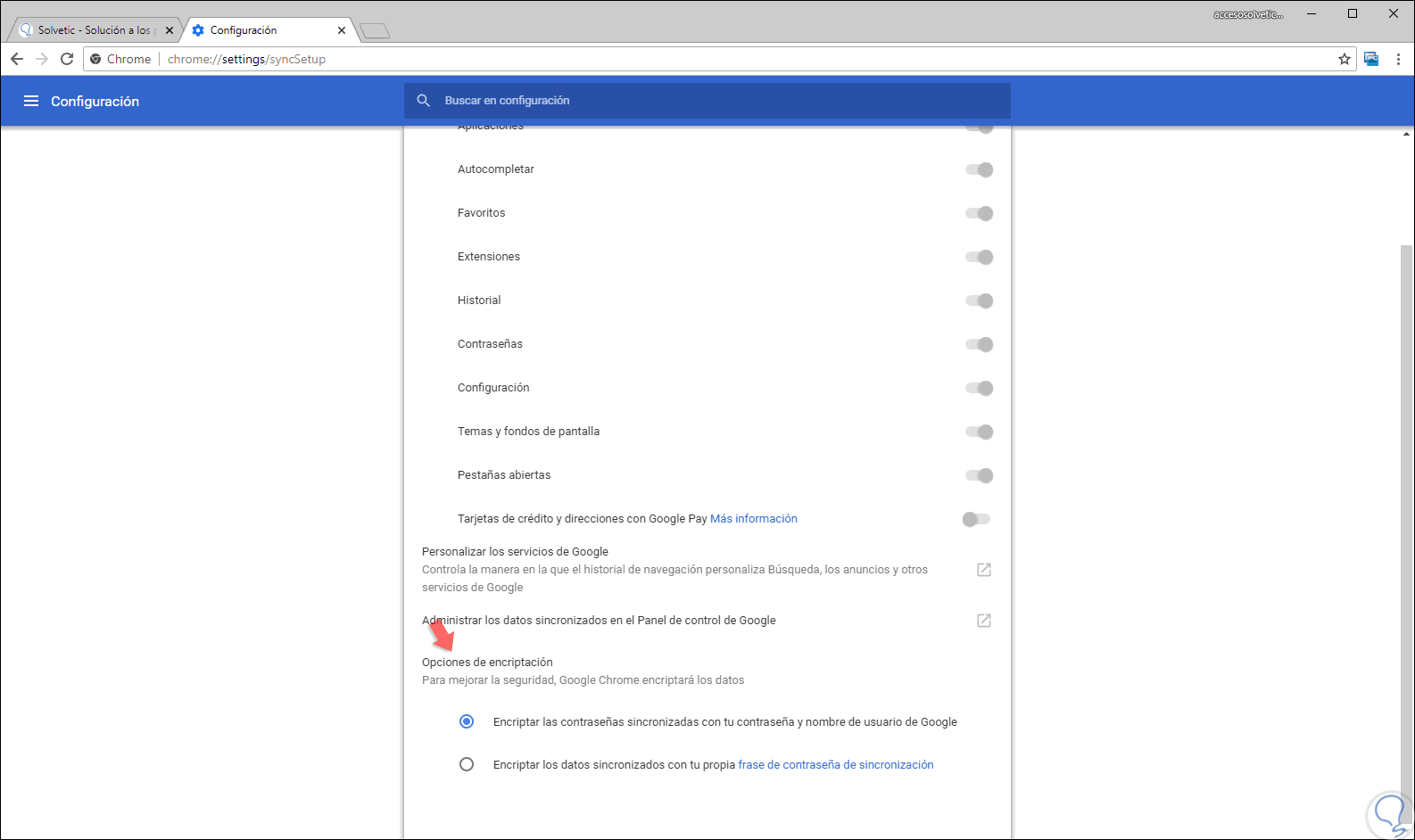Click the Favoritos label
This screenshot has height=840, width=1415.
pos(482,213)
